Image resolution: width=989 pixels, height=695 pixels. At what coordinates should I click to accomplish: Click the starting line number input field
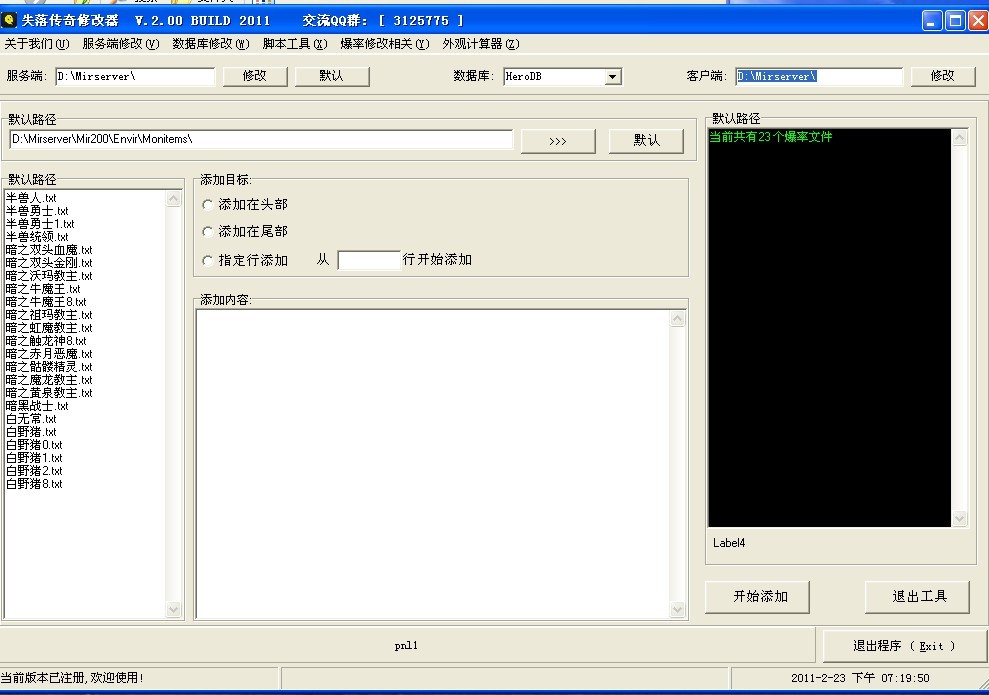pos(369,260)
